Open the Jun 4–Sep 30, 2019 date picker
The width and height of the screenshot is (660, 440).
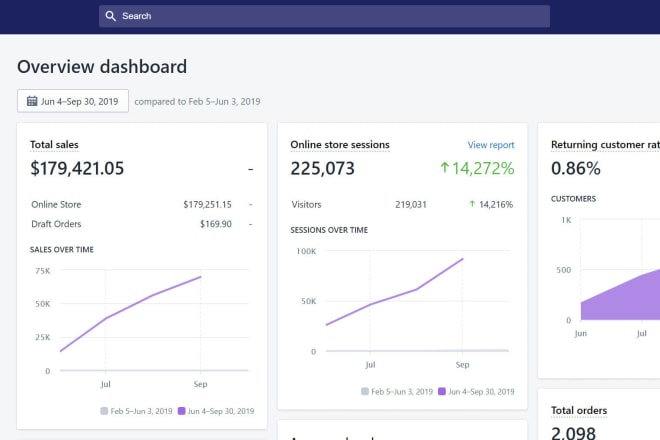tap(73, 101)
